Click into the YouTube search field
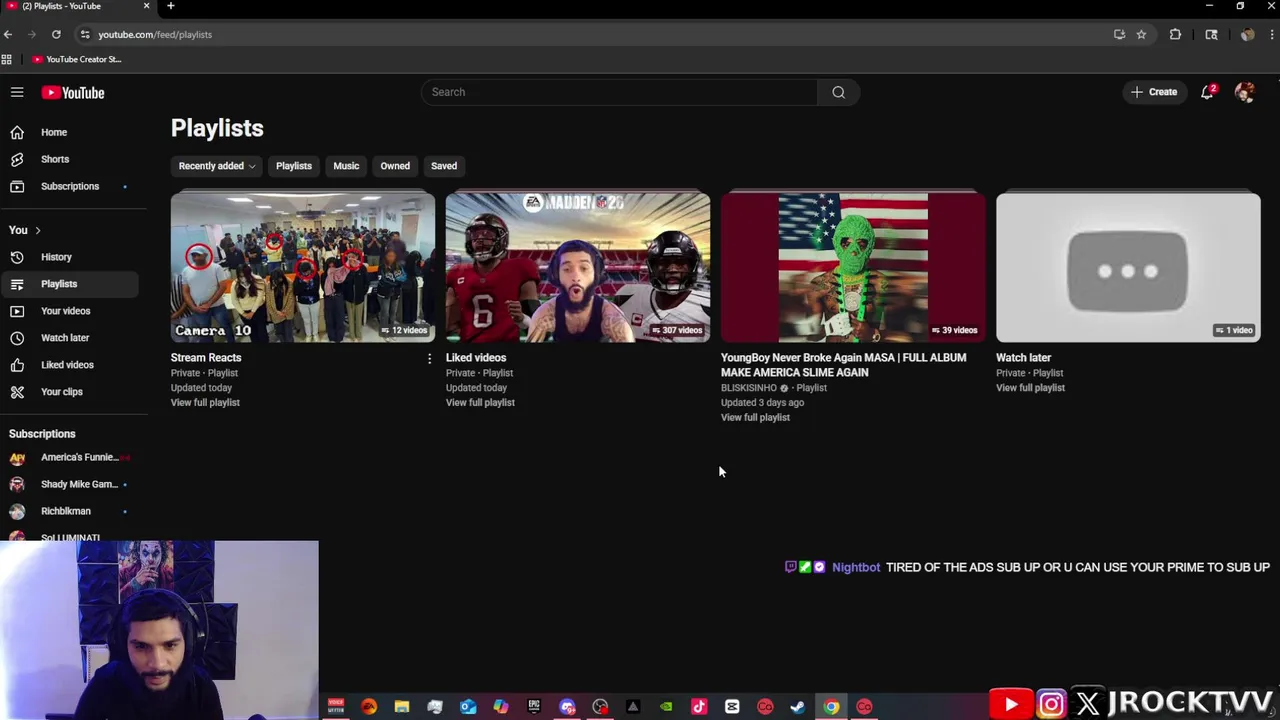Screen dimensions: 1280x720 tap(620, 92)
